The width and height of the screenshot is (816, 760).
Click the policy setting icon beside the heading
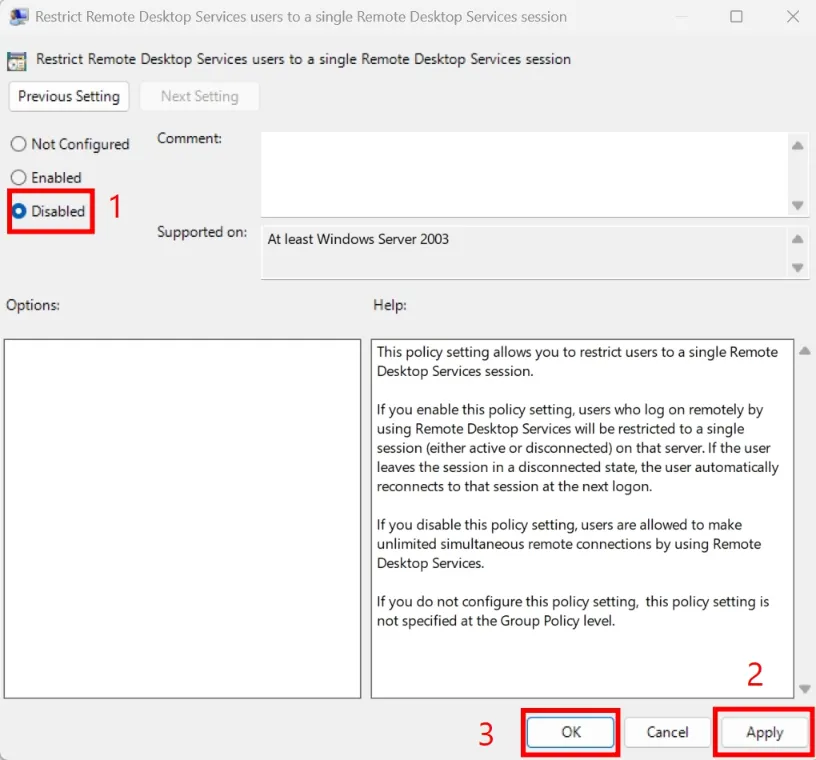pyautogui.click(x=18, y=60)
